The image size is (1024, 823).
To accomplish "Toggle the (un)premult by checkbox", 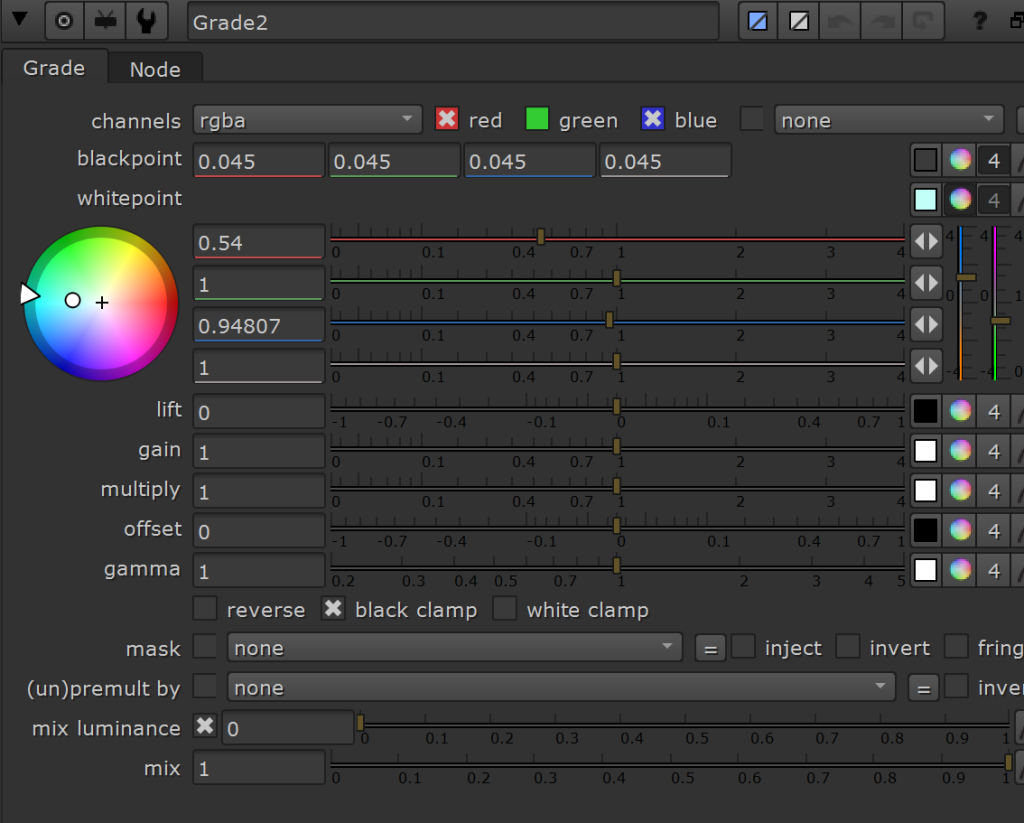I will 205,687.
